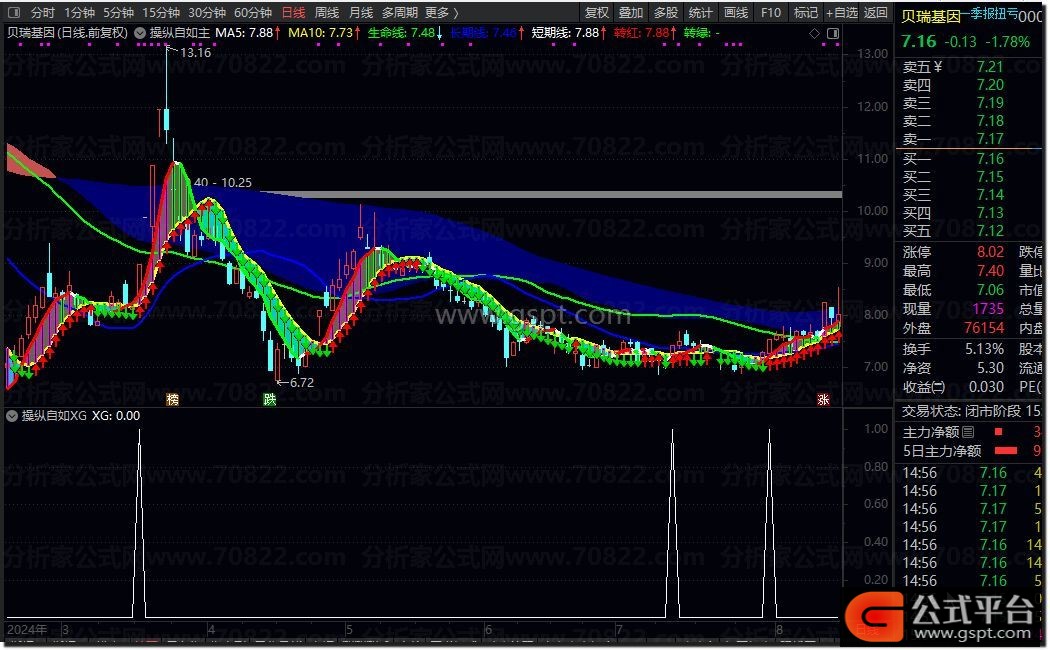Open the 画线 drawing tools

(735, 13)
